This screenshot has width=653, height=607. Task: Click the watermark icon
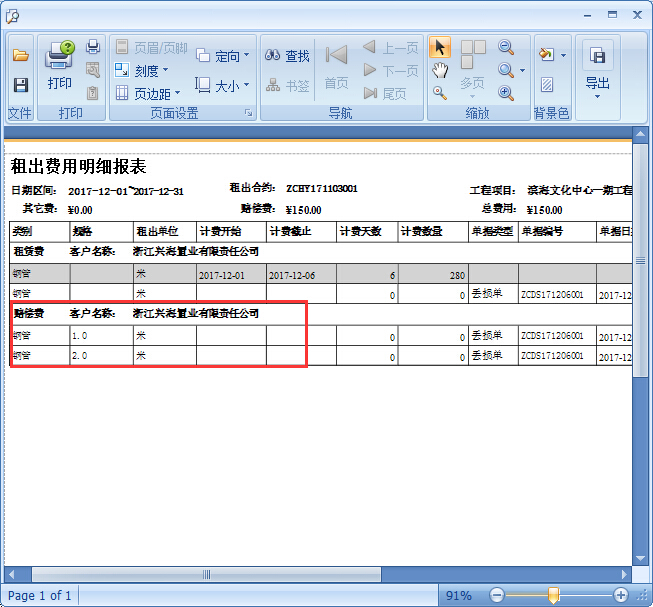click(547, 85)
